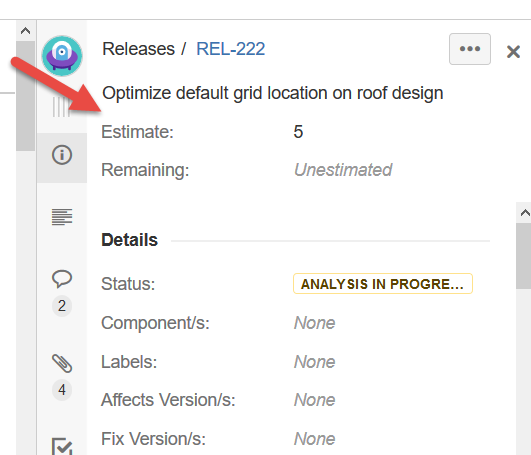Open the REL-222 issue link
Screen dimensions: 531x455
click(x=231, y=49)
